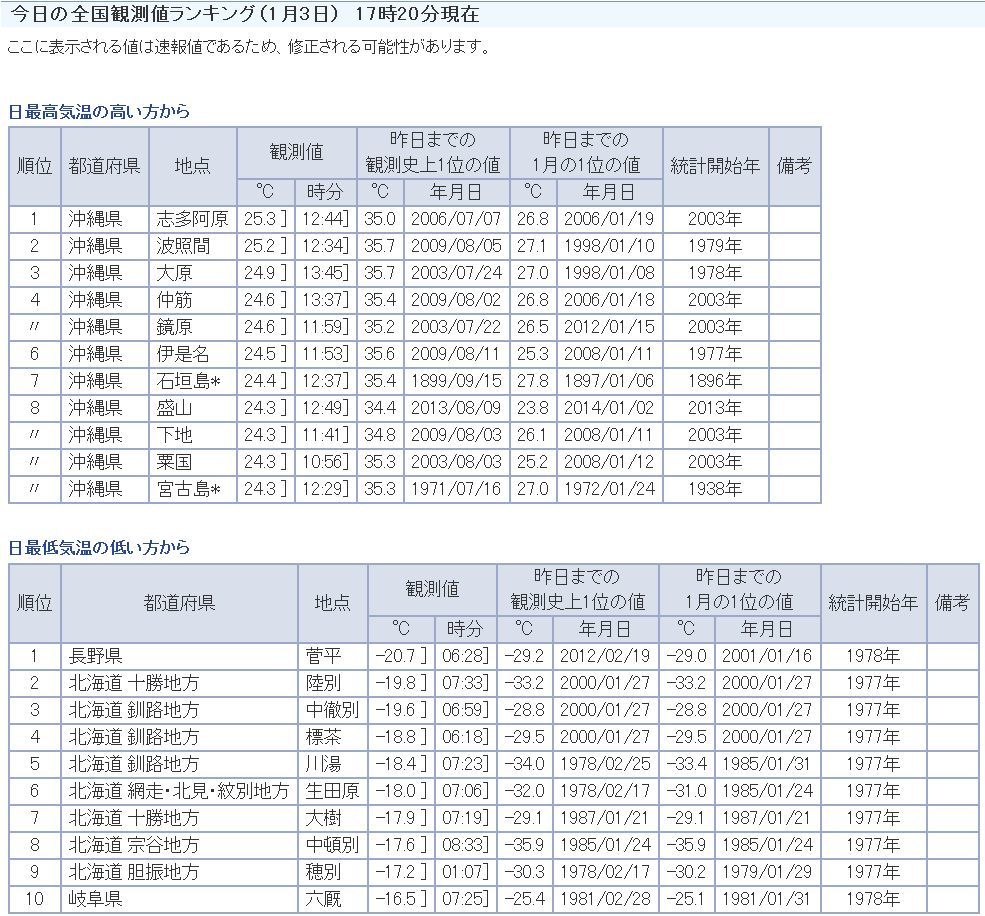Click the 志多阿原 station name
985x916 pixels.
tap(192, 219)
